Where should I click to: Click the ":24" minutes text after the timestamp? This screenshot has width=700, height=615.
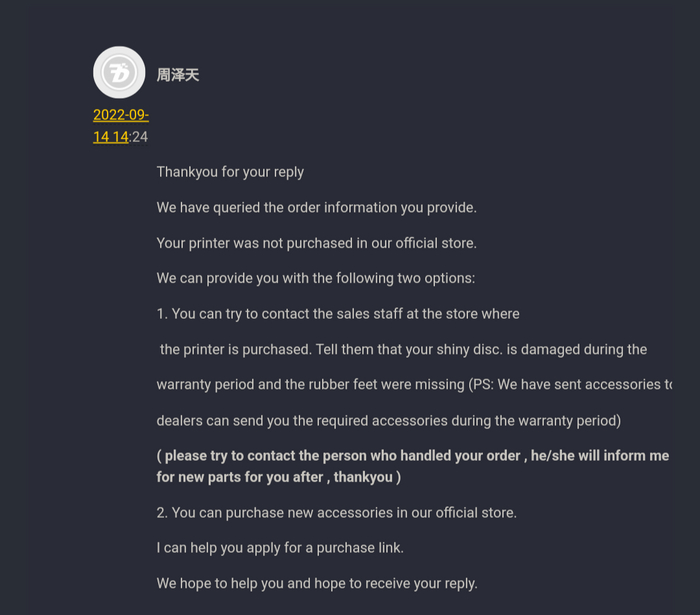(139, 137)
